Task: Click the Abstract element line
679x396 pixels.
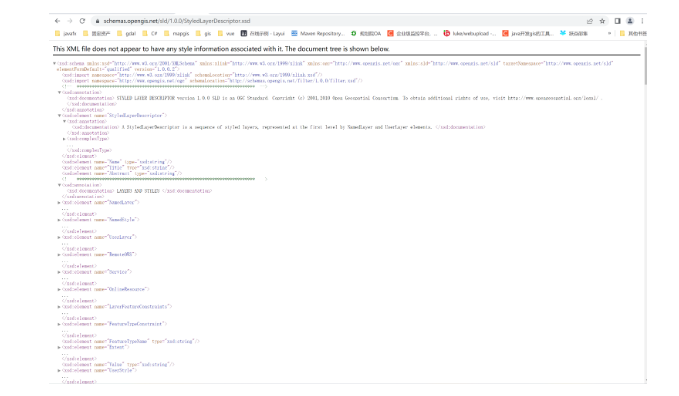Action: point(122,173)
